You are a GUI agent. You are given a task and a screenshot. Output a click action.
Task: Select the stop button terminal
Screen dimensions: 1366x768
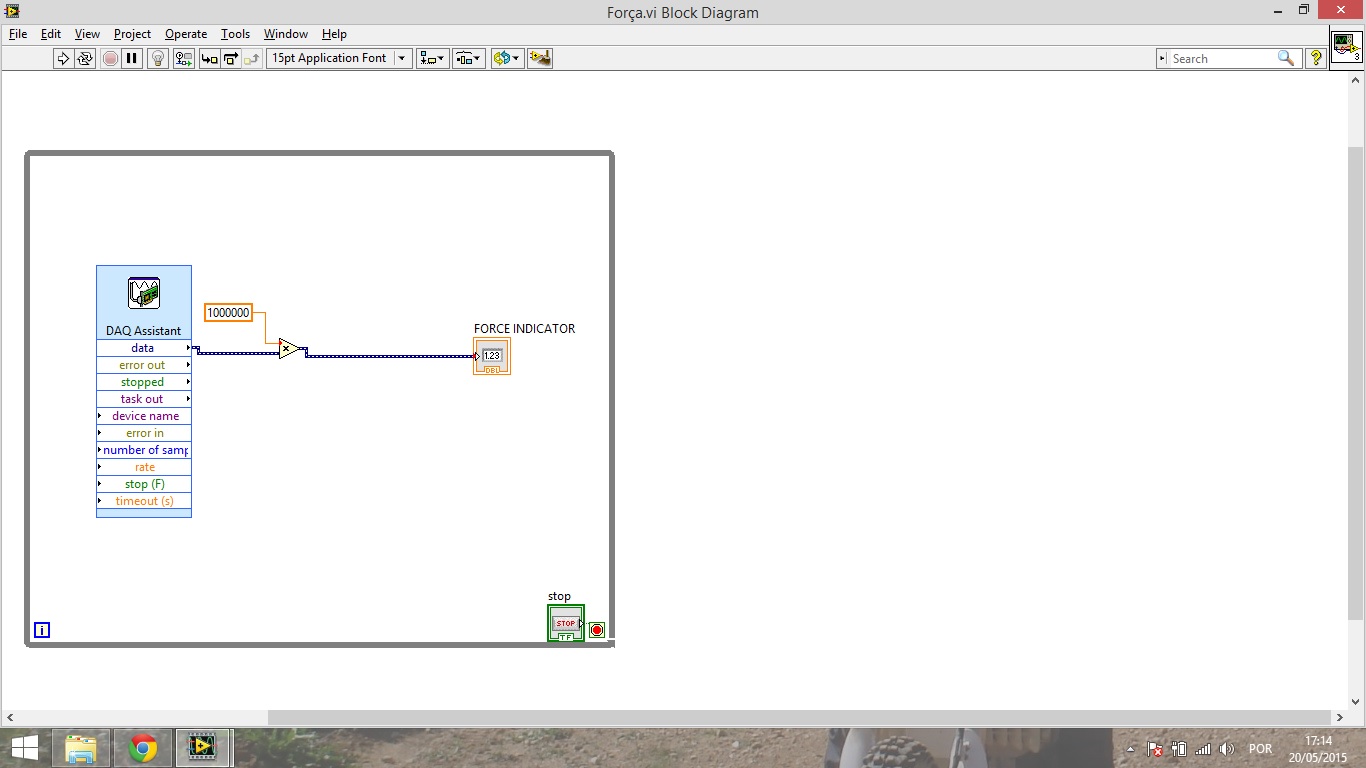[x=566, y=624]
